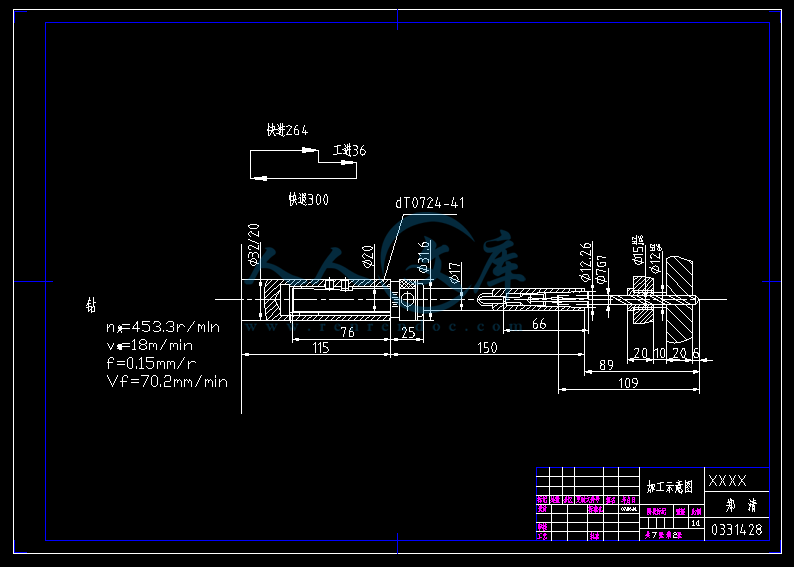The height and width of the screenshot is (567, 794).
Task: Click the 150 length dimension
Action: (x=487, y=348)
